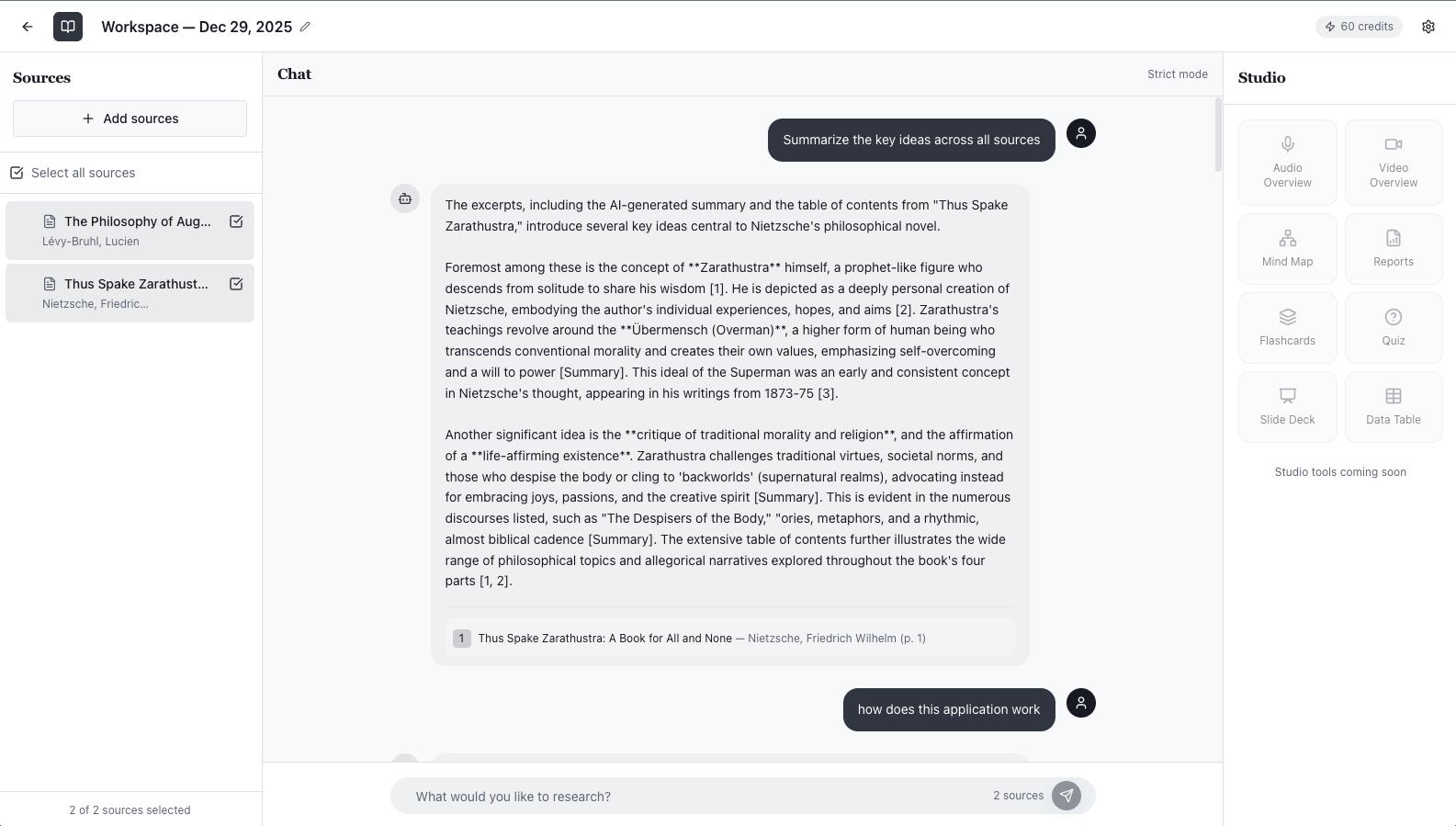
Task: Uncheck The Philosophy of Auguste source
Action: click(236, 221)
